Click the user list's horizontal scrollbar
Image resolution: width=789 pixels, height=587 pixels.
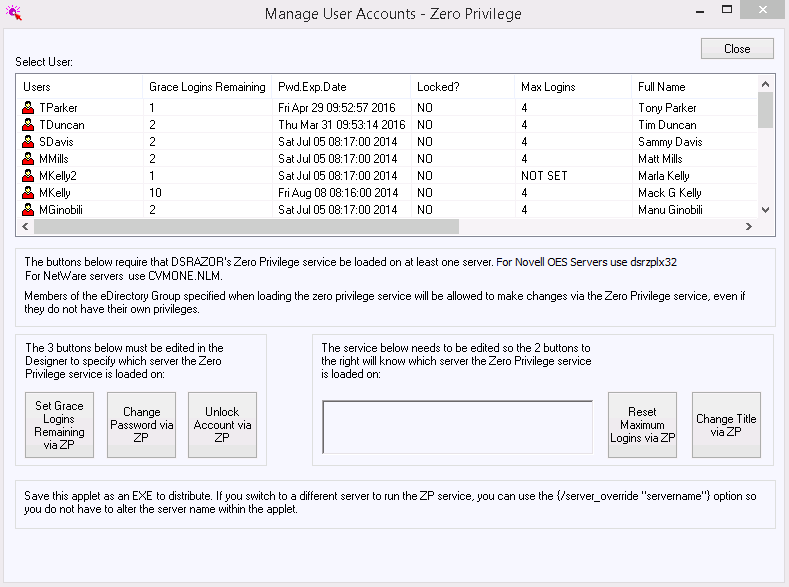240,227
